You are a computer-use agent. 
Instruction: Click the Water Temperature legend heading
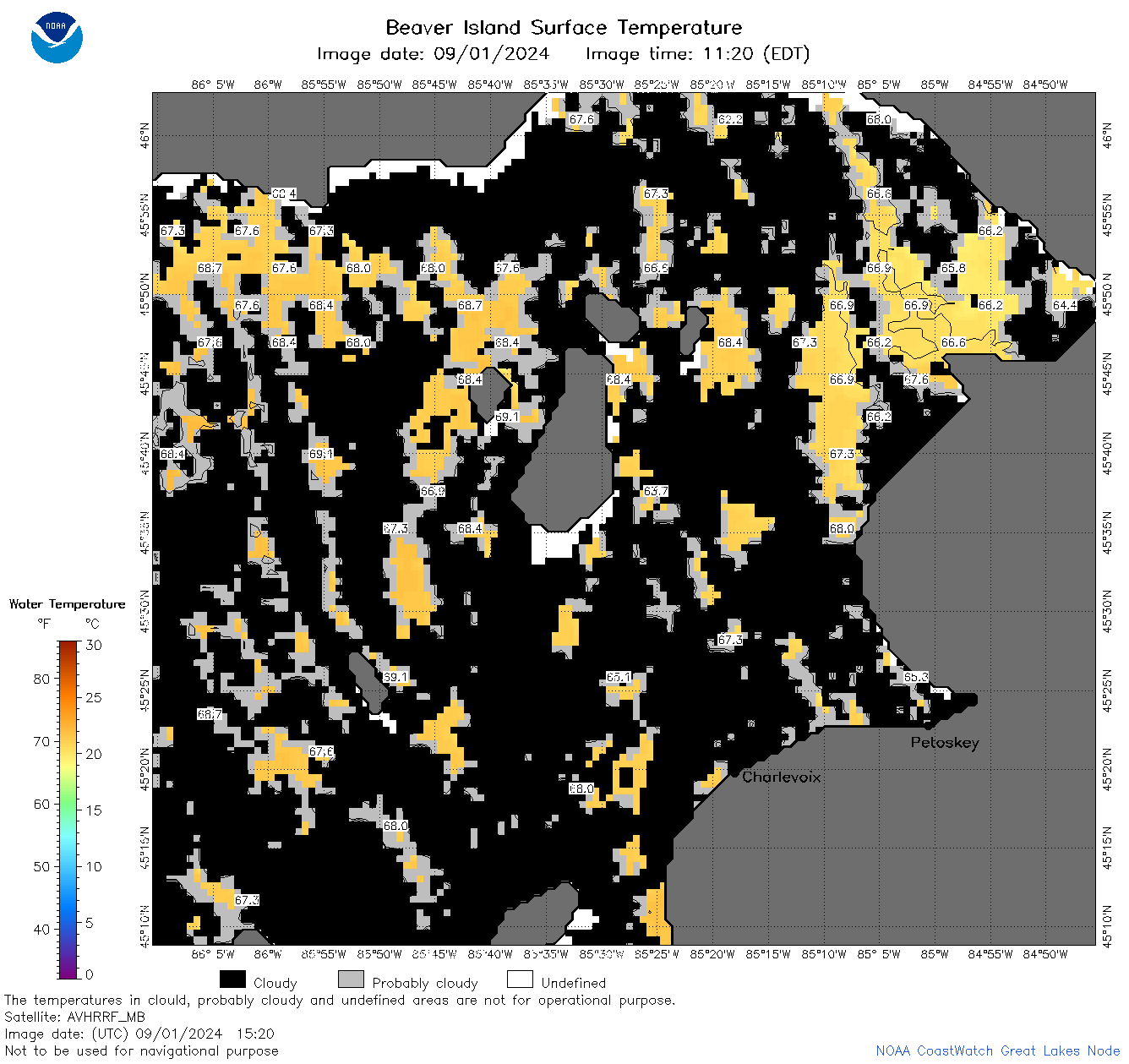click(x=68, y=603)
